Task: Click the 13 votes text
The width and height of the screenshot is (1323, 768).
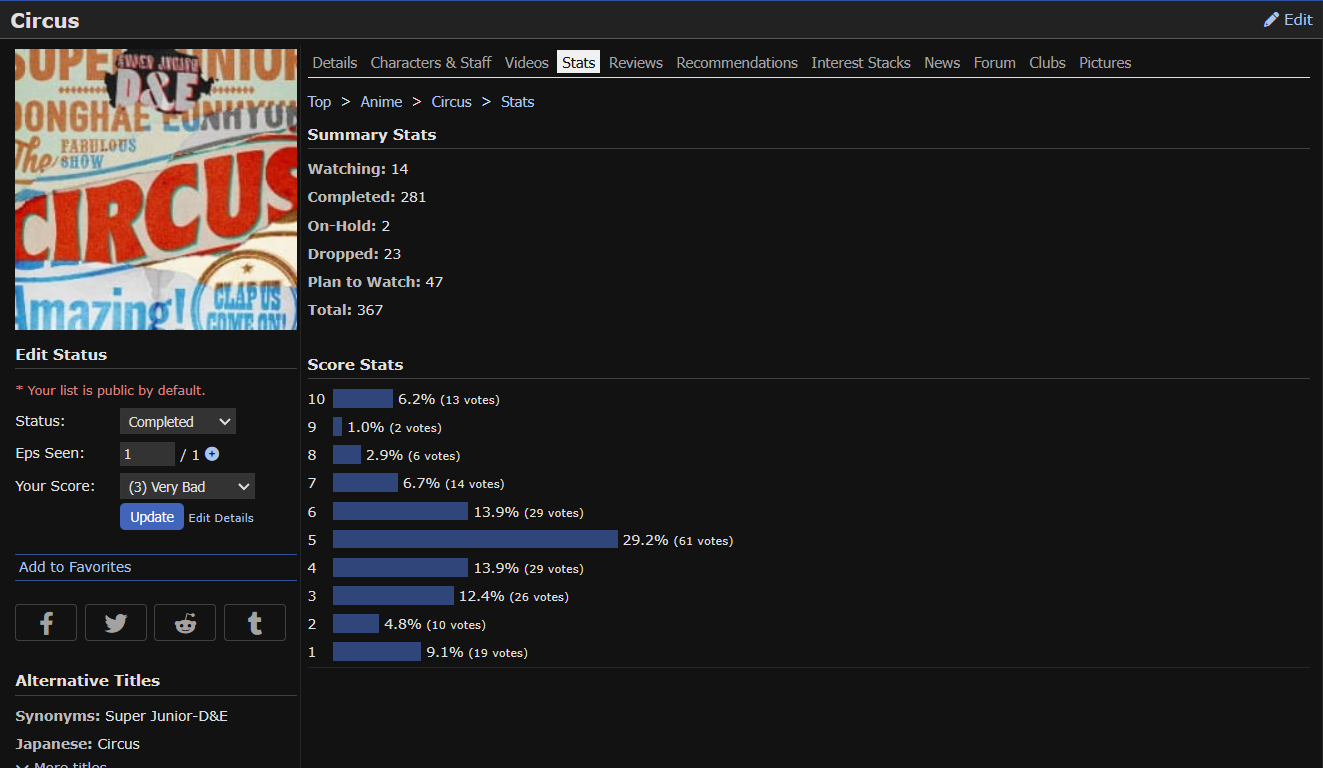Action: point(469,400)
